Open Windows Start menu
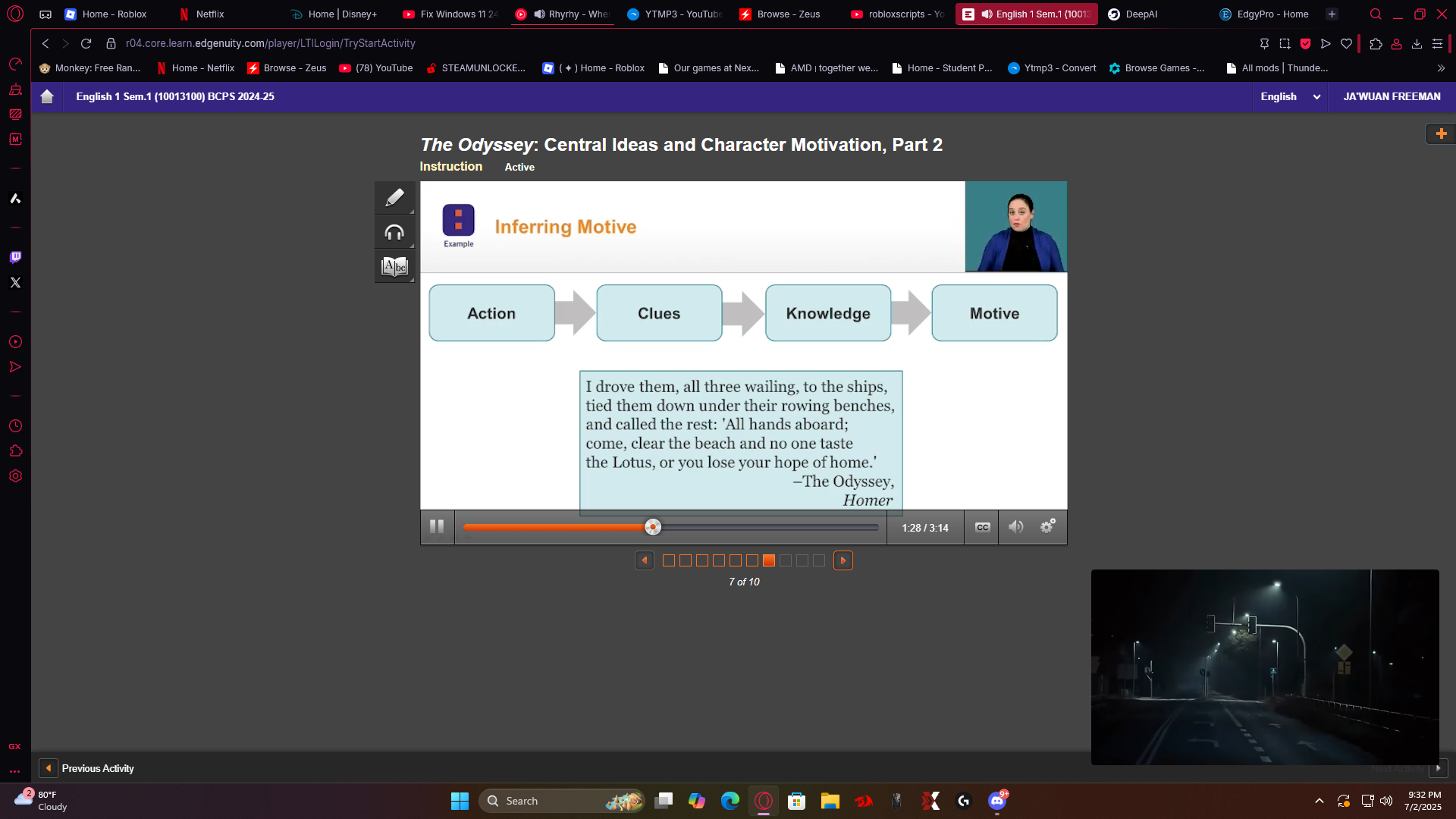This screenshot has height=819, width=1456. click(x=460, y=801)
